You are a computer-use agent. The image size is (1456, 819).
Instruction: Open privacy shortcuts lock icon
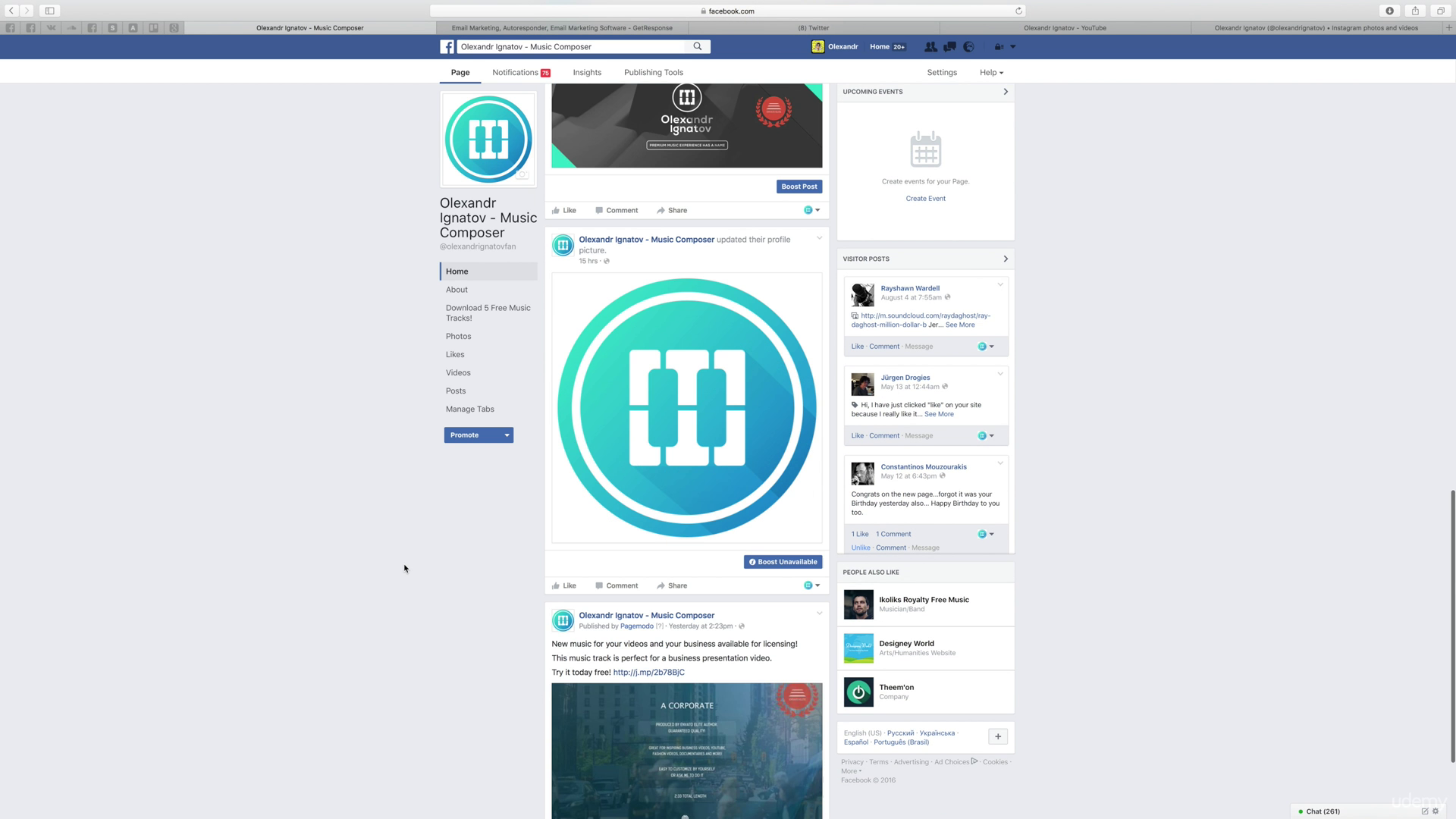coord(999,47)
